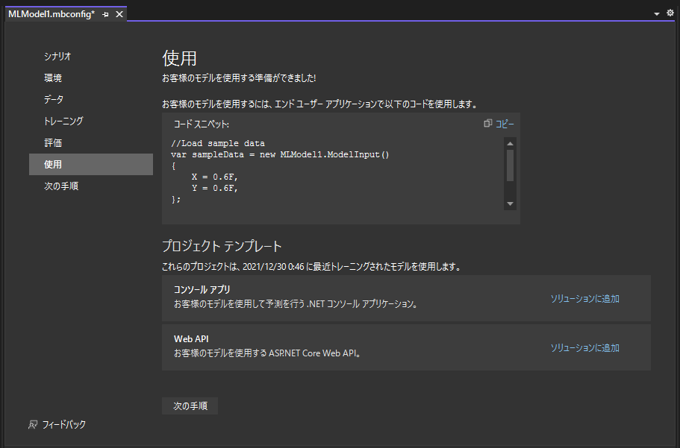Add Web API to the solution
The image size is (680, 448).
585,348
